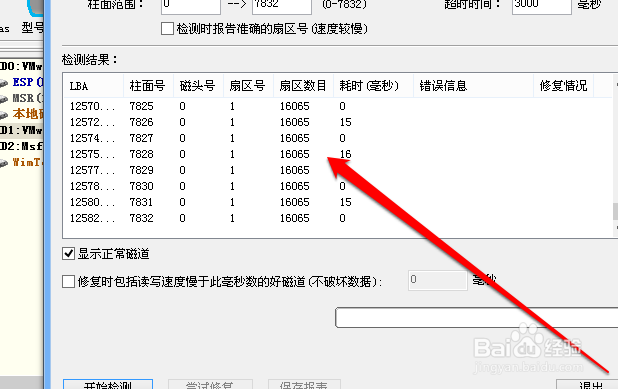The width and height of the screenshot is (618, 389).
Task: Click the progress bar below the options
Action: 477,318
